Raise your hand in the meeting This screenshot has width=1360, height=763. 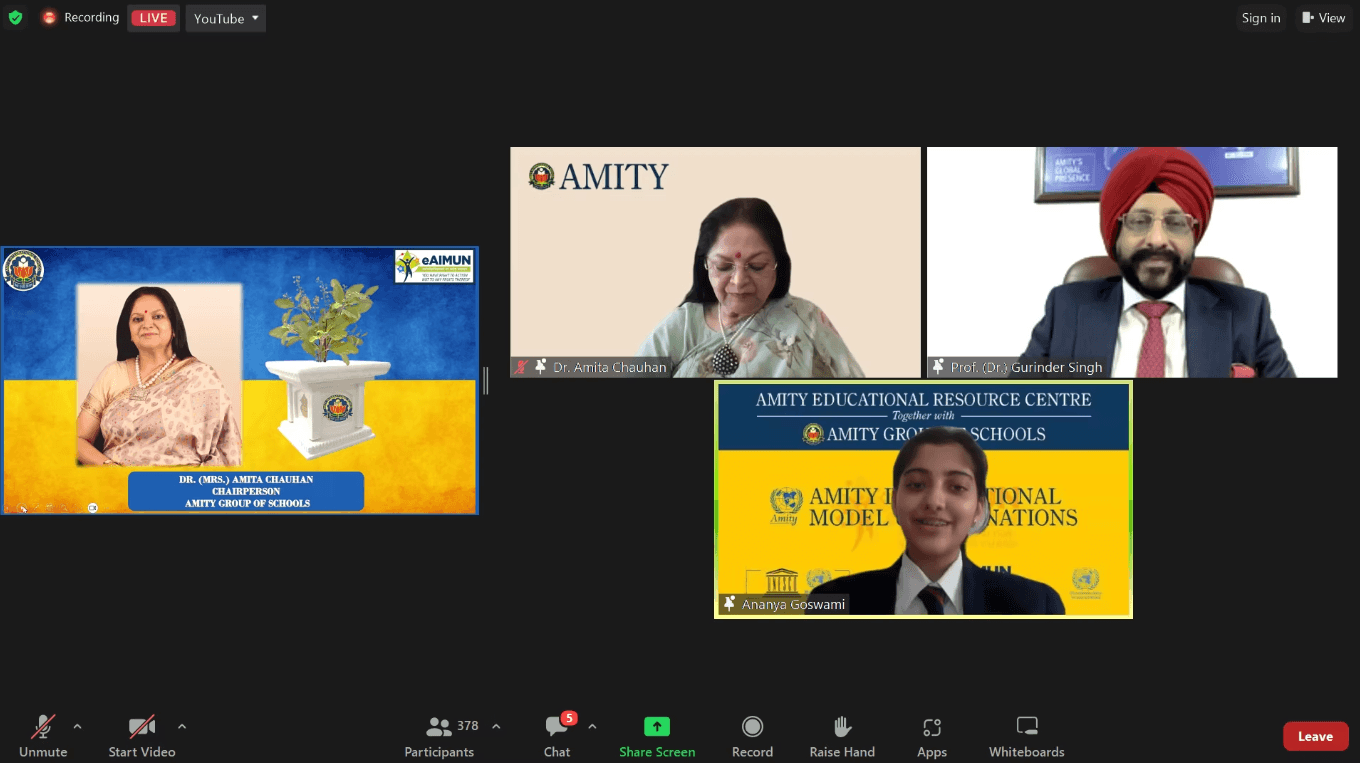[x=842, y=736]
